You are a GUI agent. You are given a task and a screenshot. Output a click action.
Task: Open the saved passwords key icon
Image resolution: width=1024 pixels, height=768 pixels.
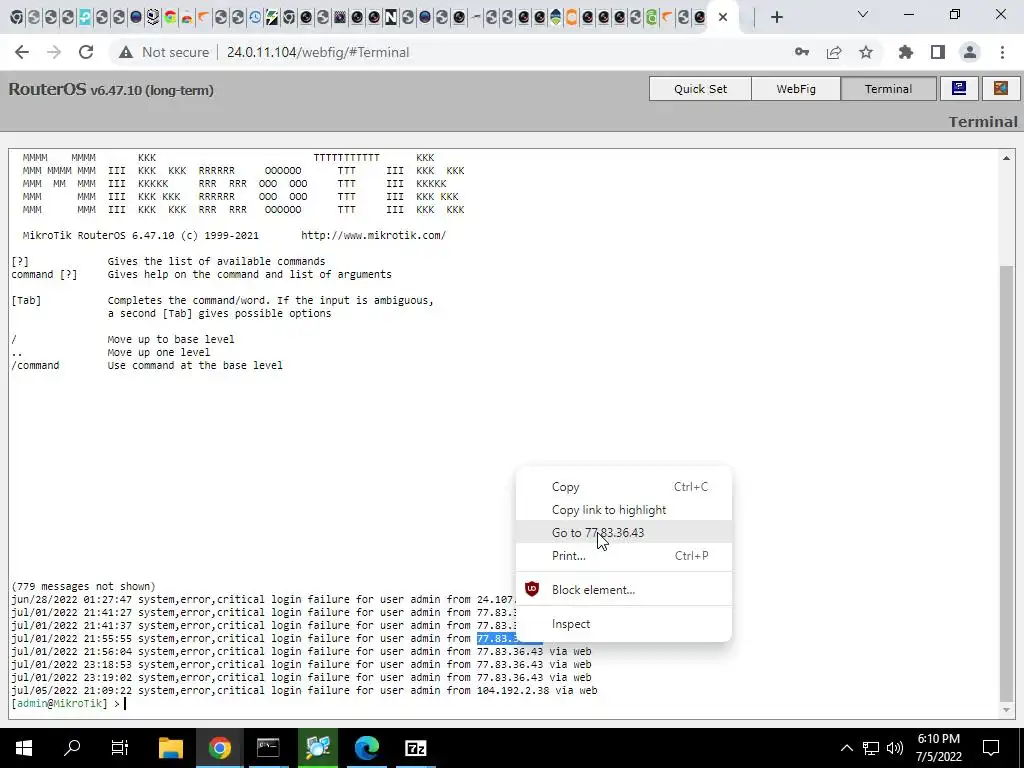point(802,52)
